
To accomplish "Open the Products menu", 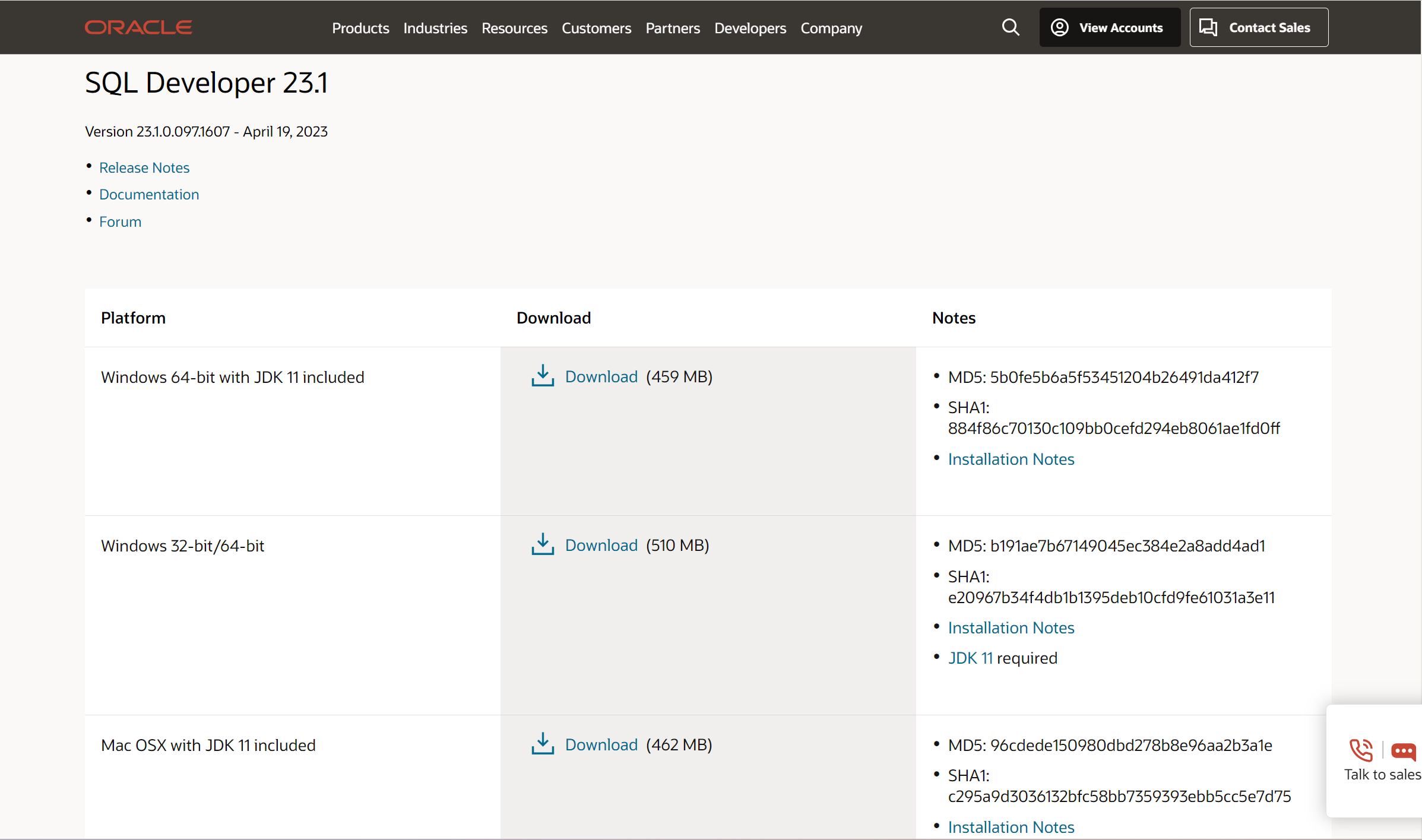I will click(360, 28).
